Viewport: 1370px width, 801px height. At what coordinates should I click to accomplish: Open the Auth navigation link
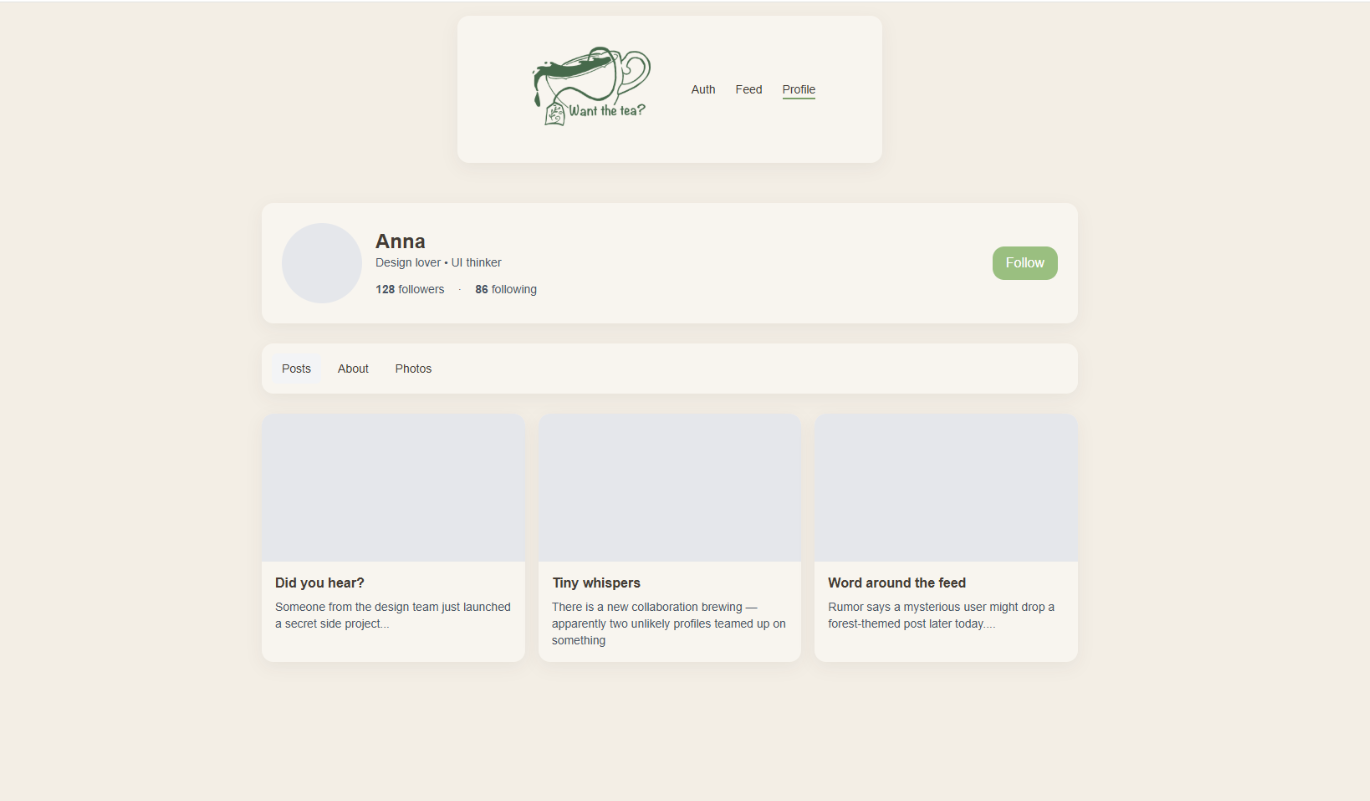click(x=703, y=90)
